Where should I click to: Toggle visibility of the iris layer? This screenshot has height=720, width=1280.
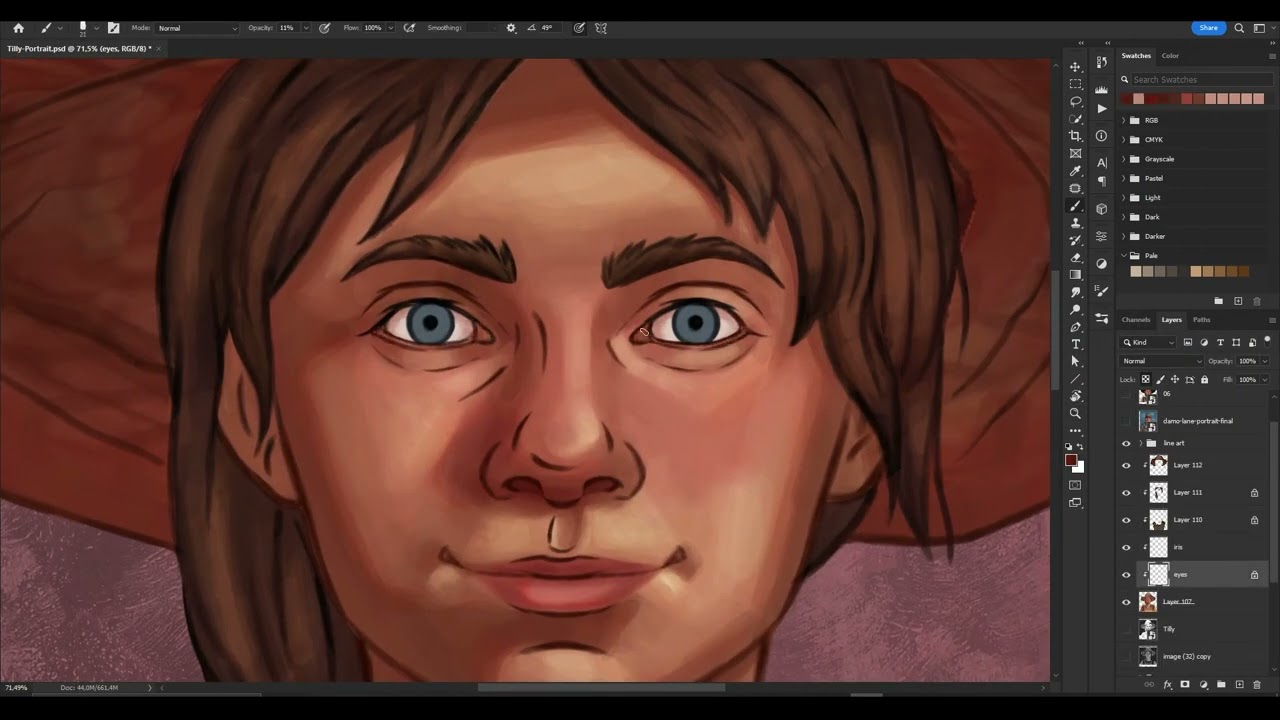coord(1126,547)
